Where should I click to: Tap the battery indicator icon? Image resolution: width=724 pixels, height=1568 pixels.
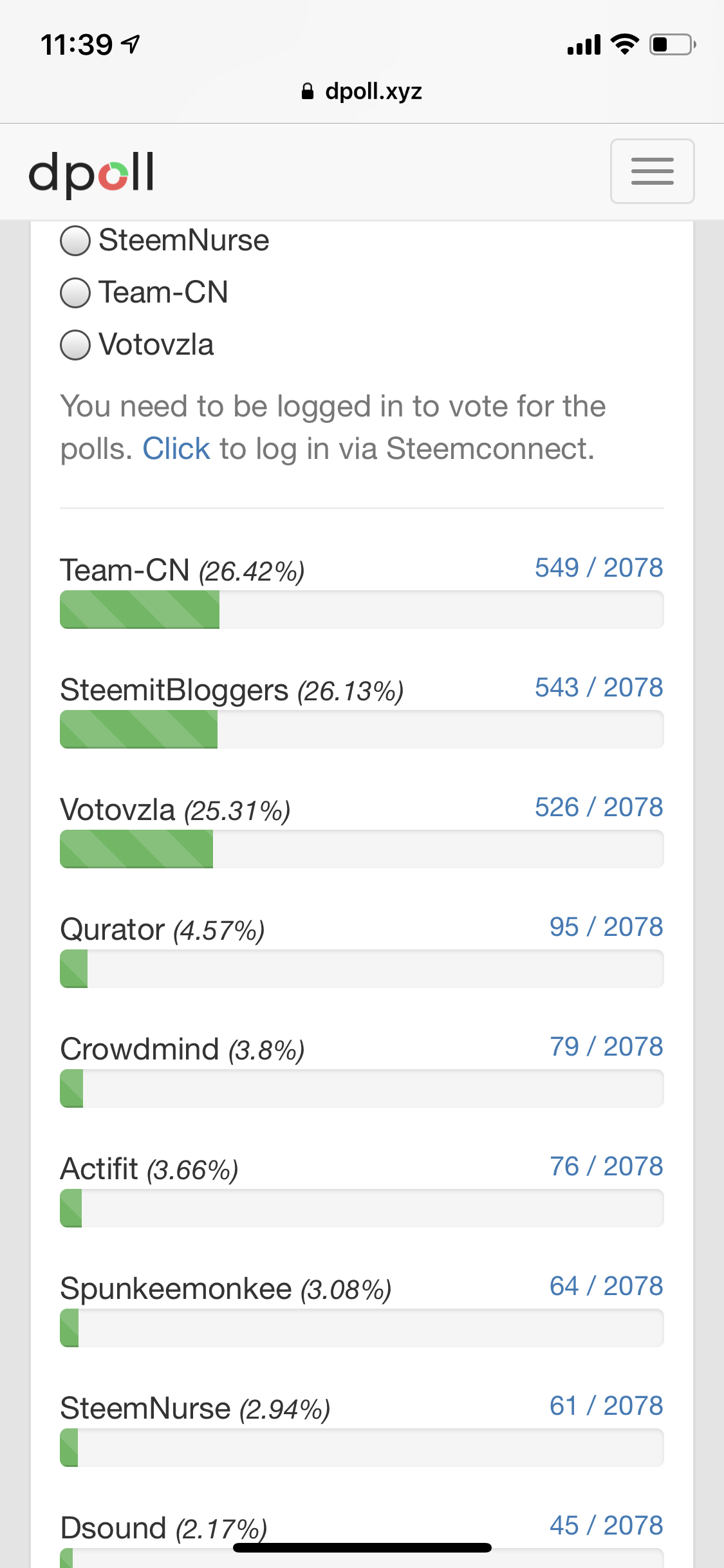[x=669, y=44]
